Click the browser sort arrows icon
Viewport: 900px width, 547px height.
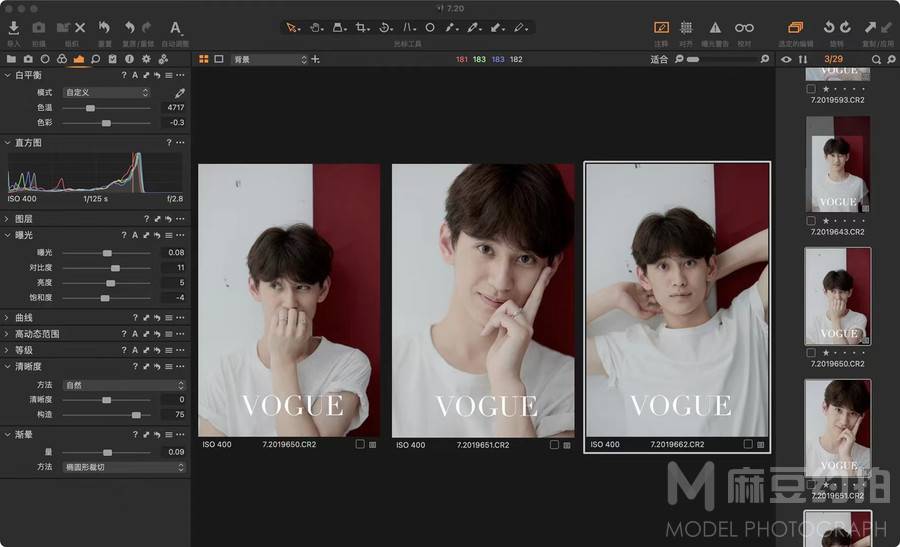(803, 59)
